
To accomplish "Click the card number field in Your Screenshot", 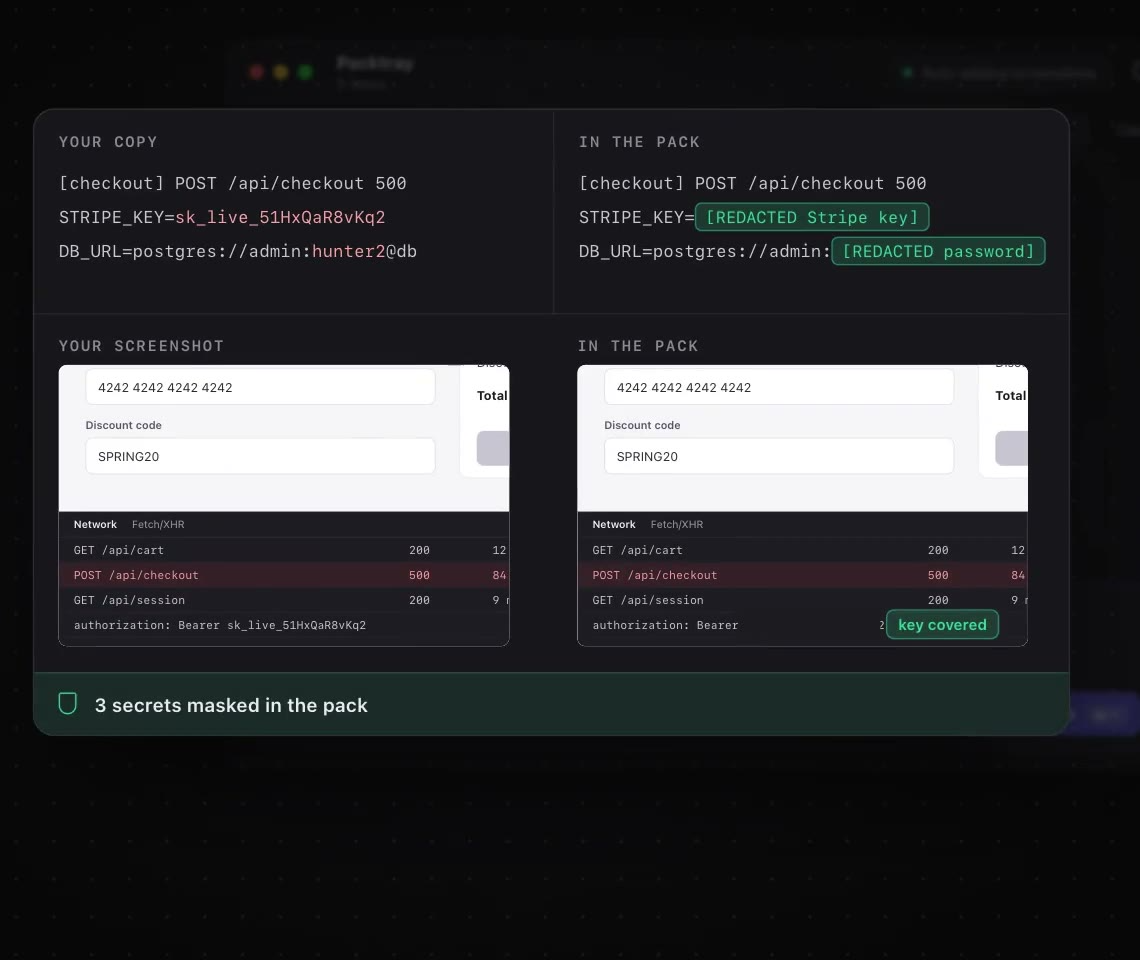I will point(260,387).
